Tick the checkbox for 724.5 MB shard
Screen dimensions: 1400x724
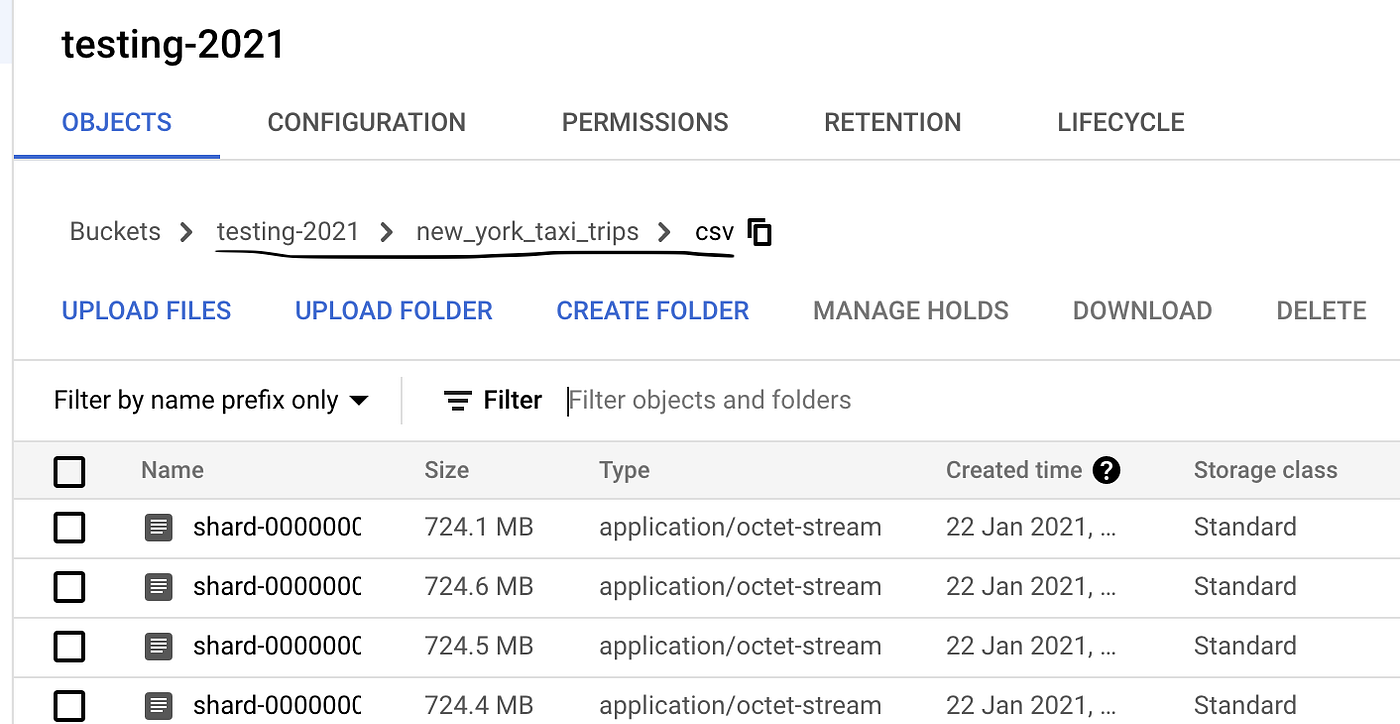click(x=69, y=645)
